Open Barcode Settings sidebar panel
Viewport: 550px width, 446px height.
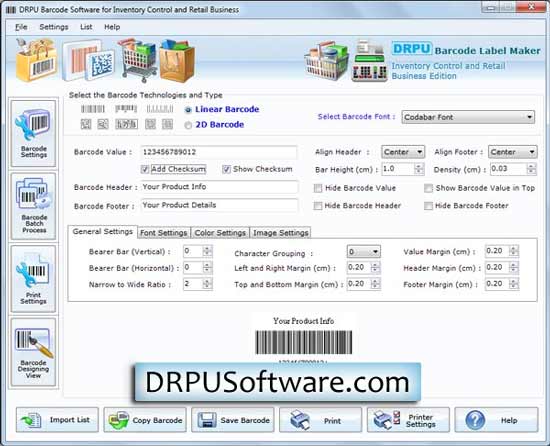(x=33, y=133)
